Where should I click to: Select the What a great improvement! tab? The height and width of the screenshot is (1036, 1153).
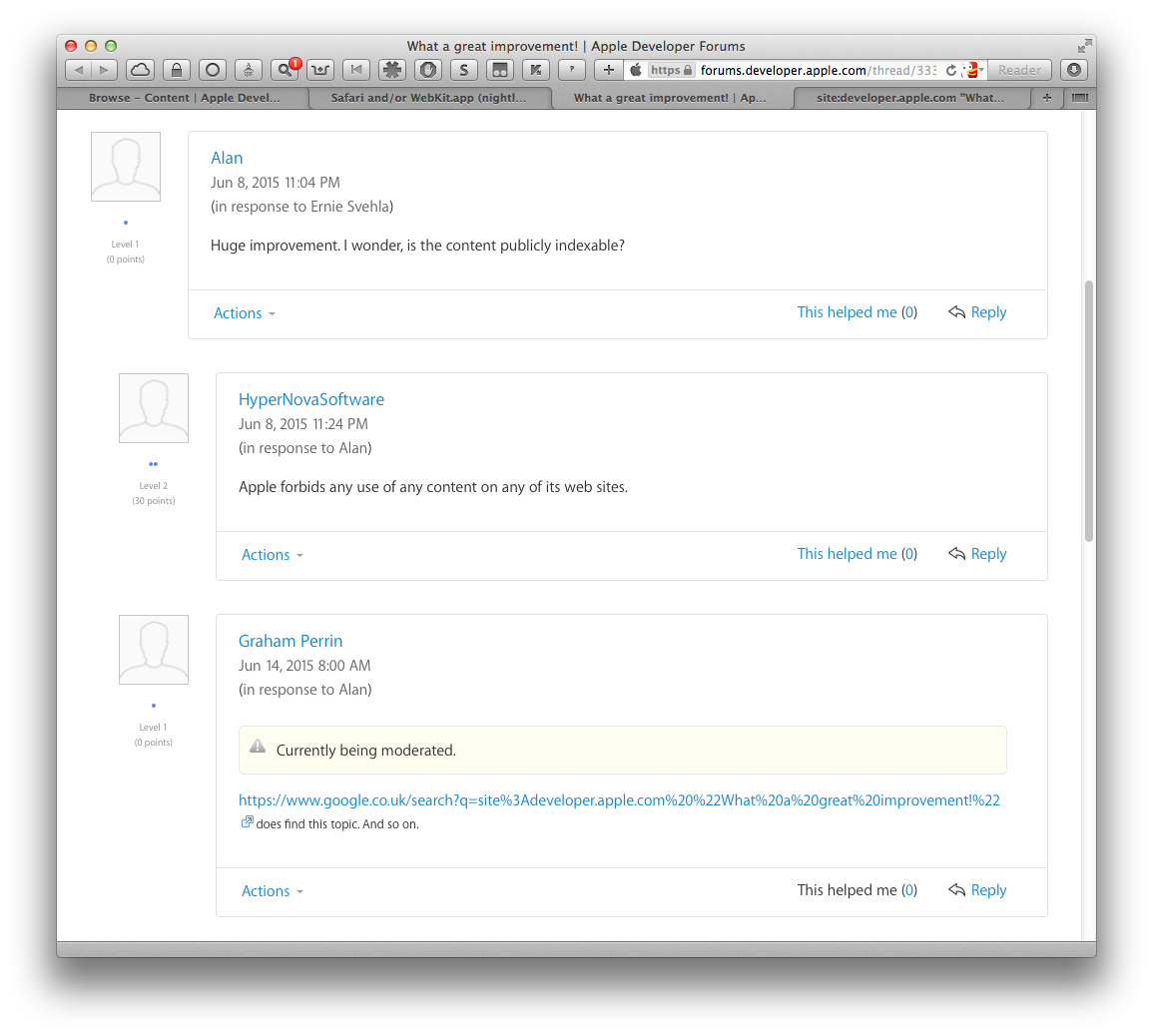(670, 98)
